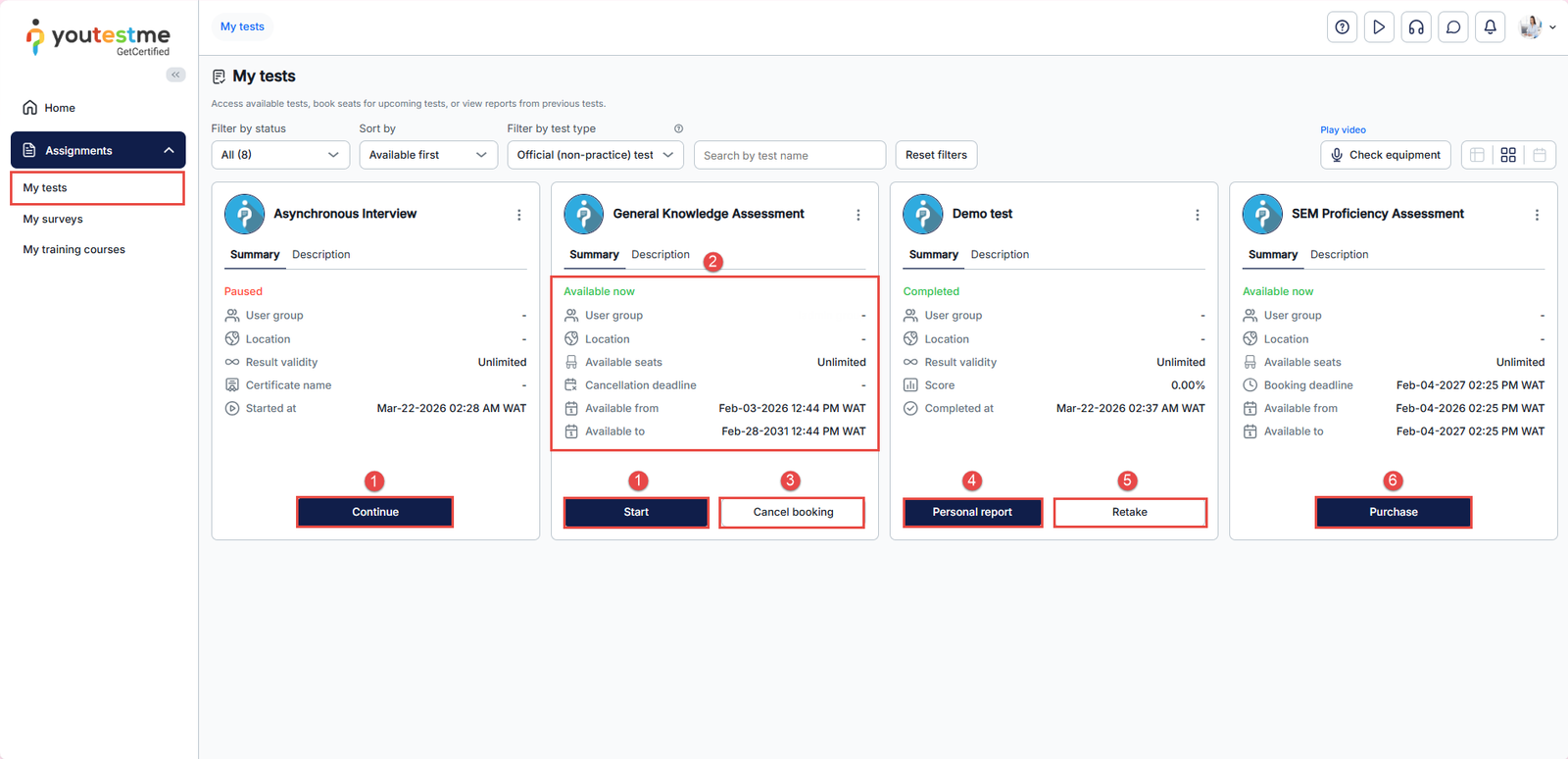
Task: Open three-dot menu on Demo test card
Action: pyautogui.click(x=1197, y=215)
